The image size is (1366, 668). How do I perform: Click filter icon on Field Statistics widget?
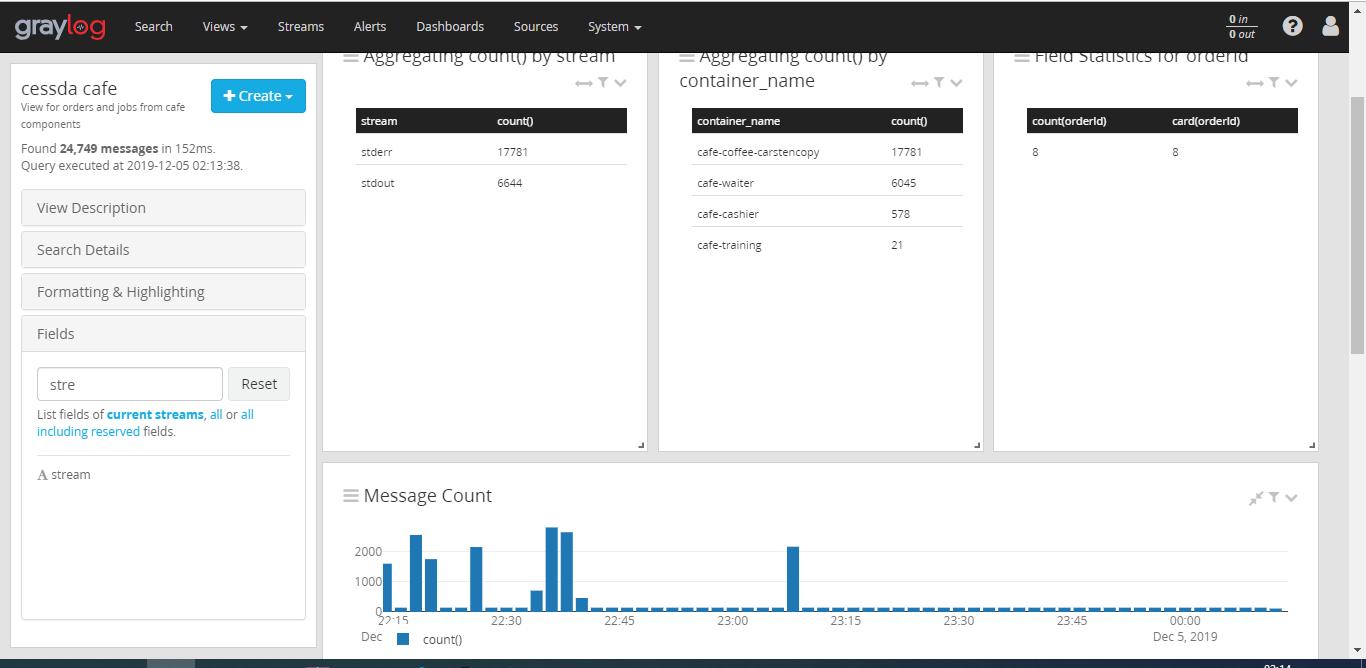[1274, 83]
